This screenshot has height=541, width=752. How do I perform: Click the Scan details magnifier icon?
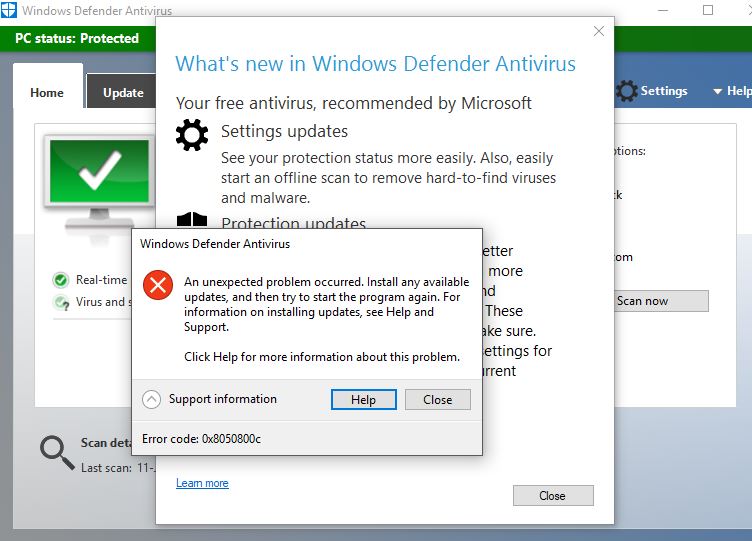coord(58,453)
